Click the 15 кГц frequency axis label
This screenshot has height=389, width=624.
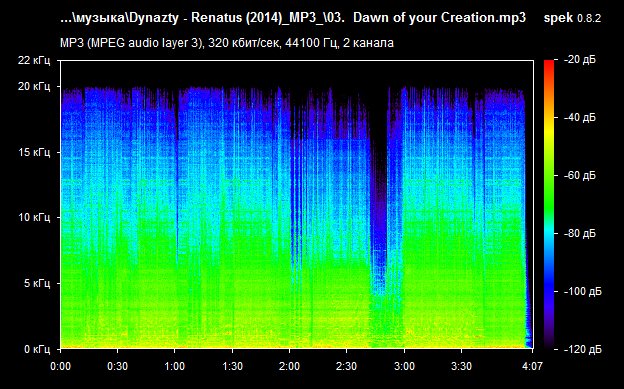click(x=34, y=152)
